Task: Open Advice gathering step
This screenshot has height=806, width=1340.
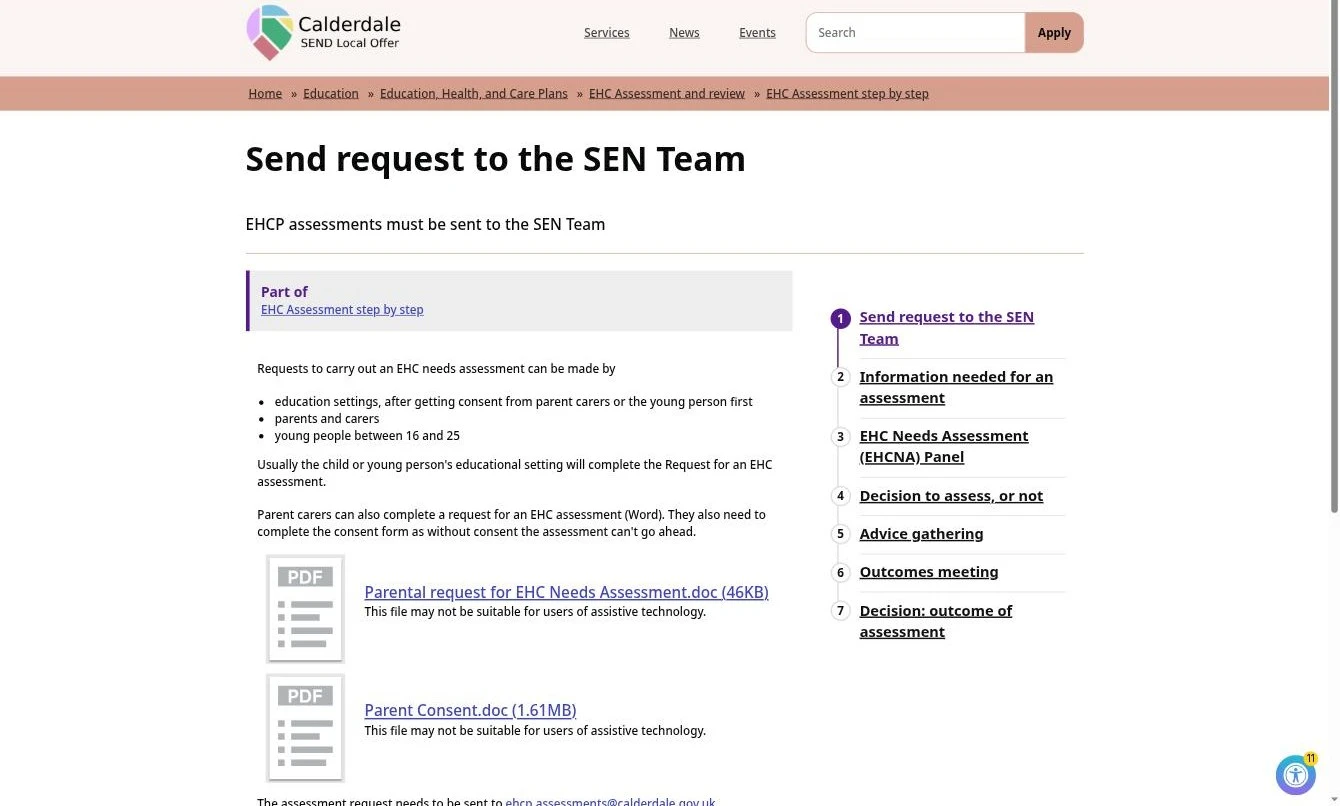Action: pos(921,534)
